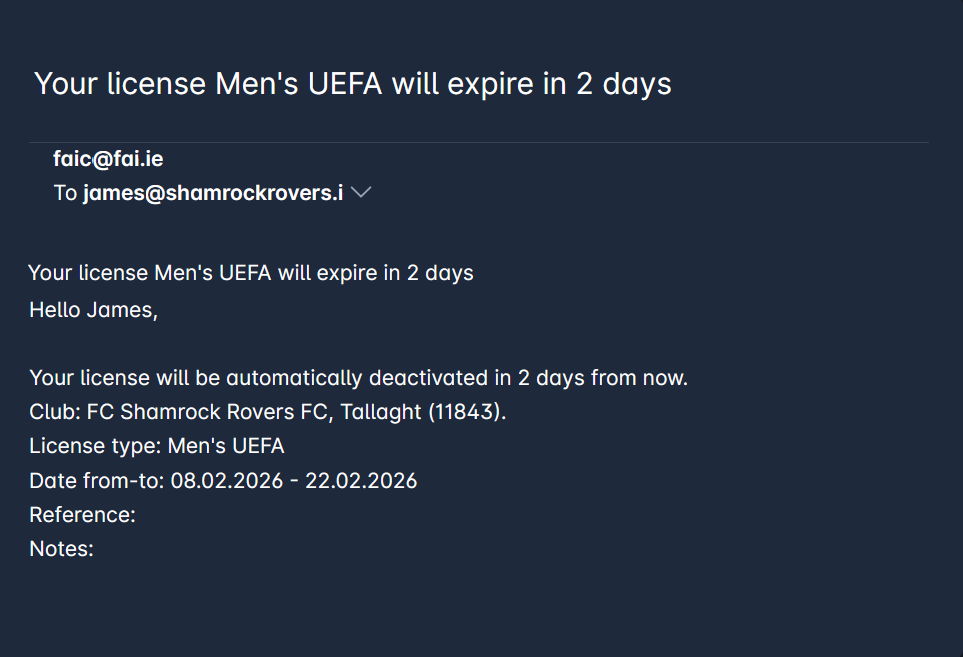The width and height of the screenshot is (963, 657).
Task: Click the repeated subject line in the body
Action: pos(250,273)
